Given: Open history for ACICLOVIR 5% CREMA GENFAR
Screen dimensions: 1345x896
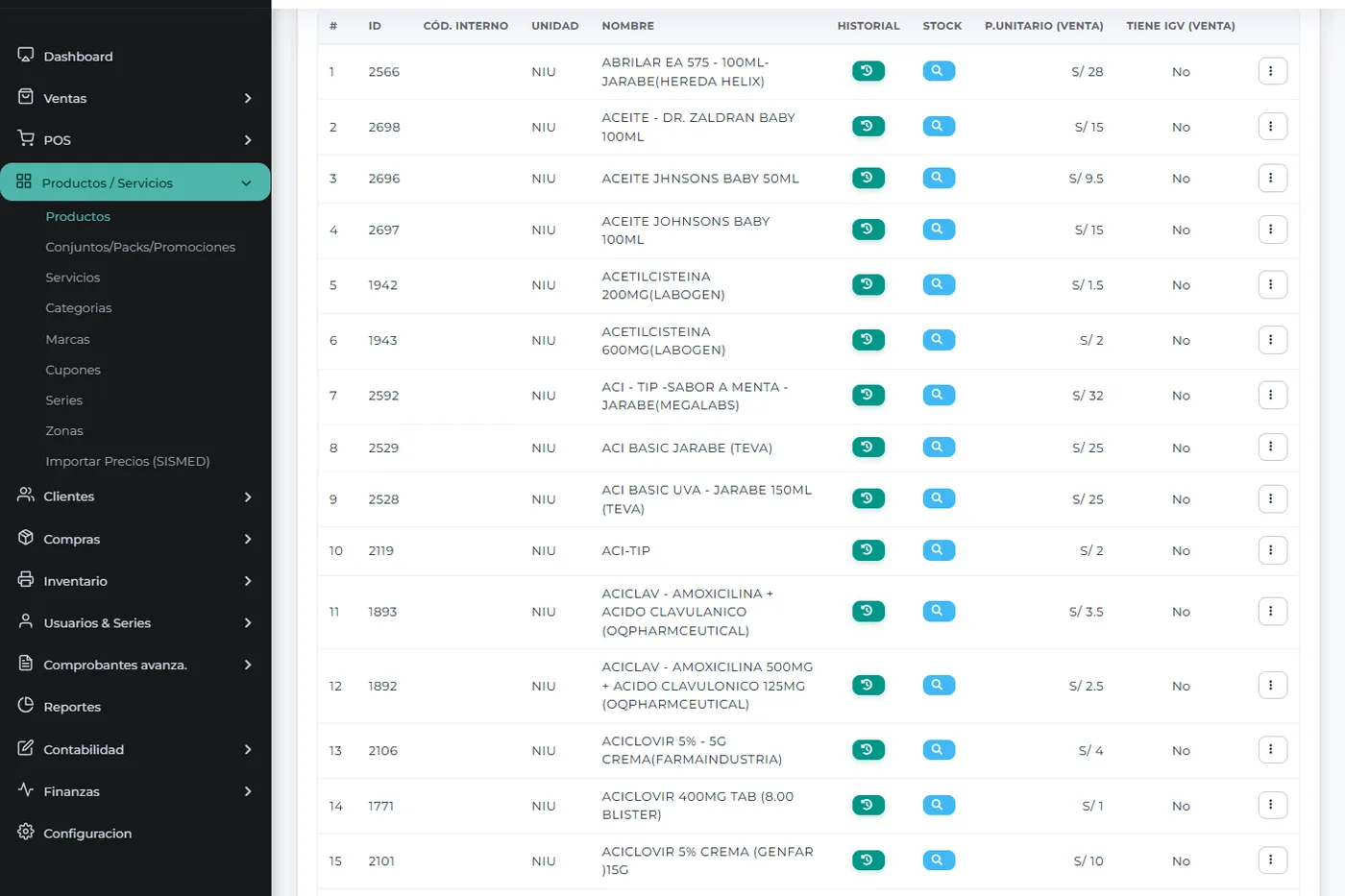Looking at the screenshot, I should pos(868,860).
